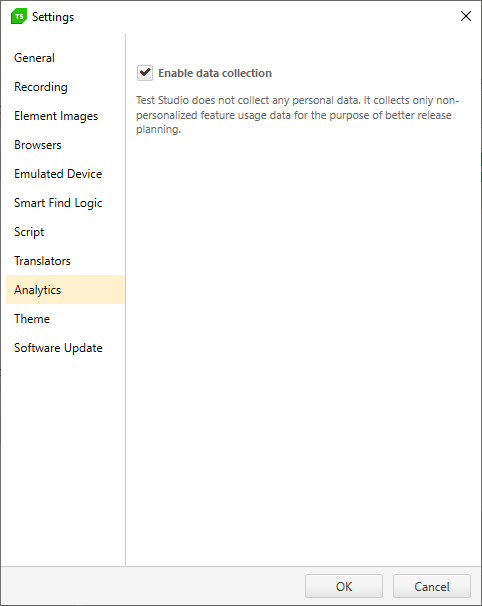Image resolution: width=482 pixels, height=606 pixels.
Task: Click the data collection description text
Action: point(297,115)
